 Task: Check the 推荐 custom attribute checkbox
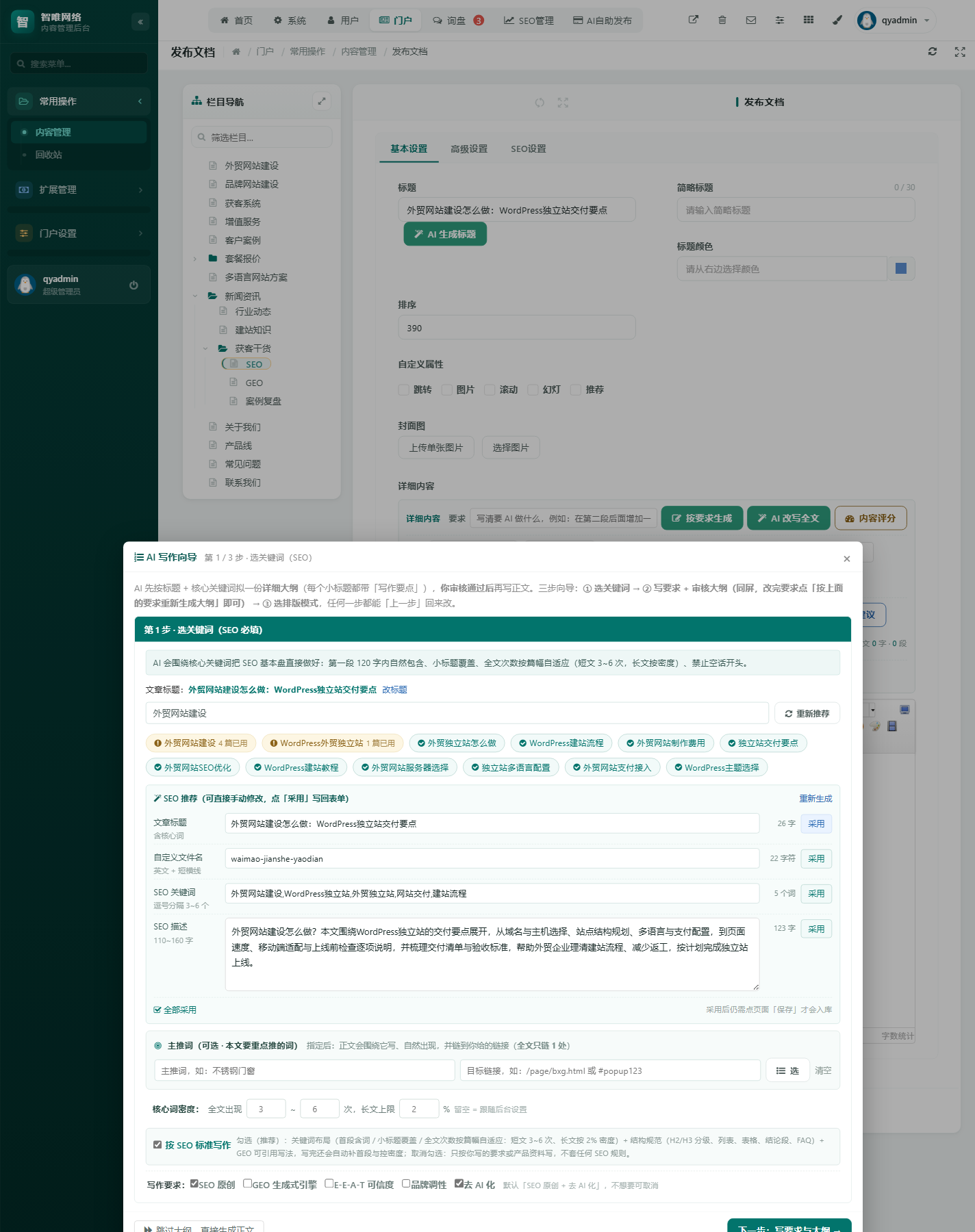[576, 389]
